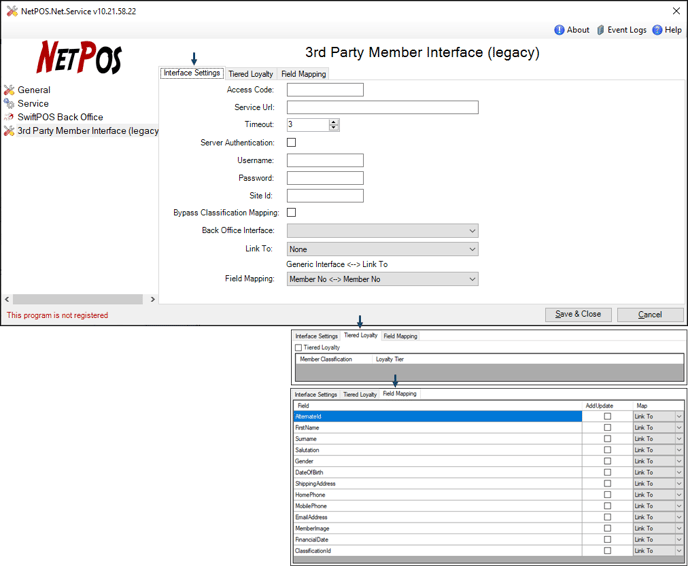This screenshot has height=566, width=688.
Task: Check AddUpdate for DateOfBirth
Action: point(607,472)
